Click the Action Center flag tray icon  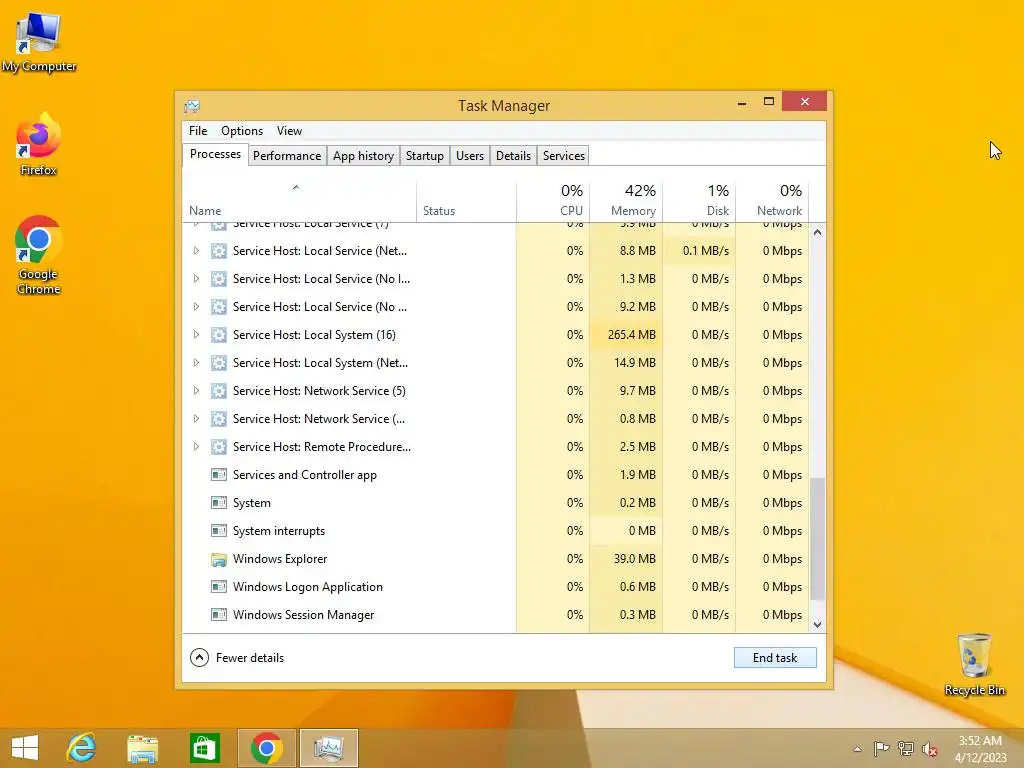tap(881, 748)
